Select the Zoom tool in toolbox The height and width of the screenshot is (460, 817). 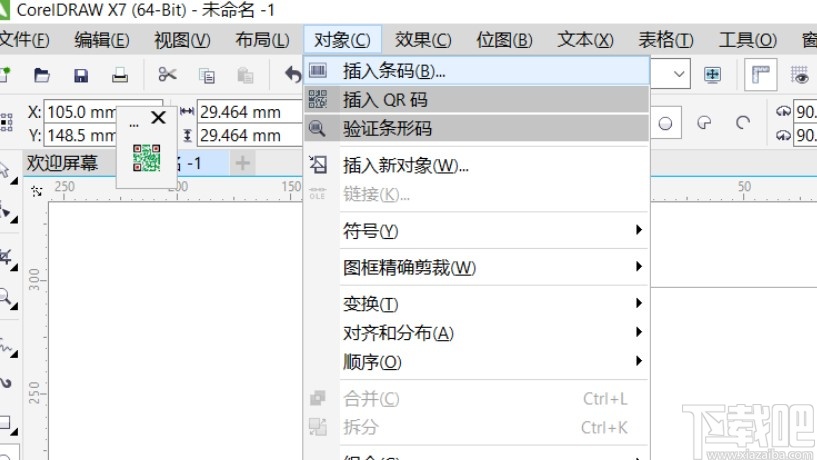click(x=7, y=299)
